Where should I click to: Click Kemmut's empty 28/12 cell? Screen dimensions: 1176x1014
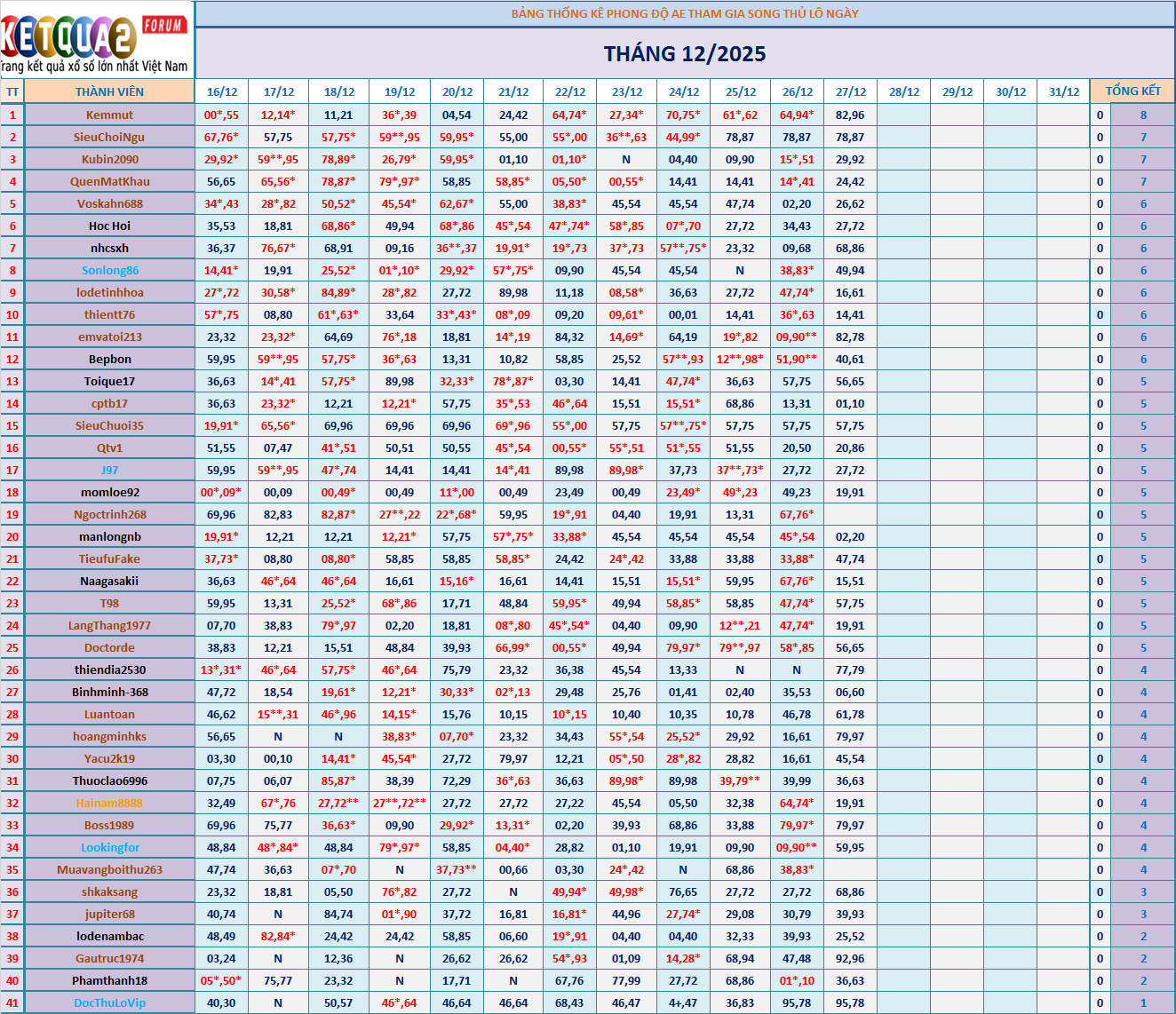click(904, 115)
